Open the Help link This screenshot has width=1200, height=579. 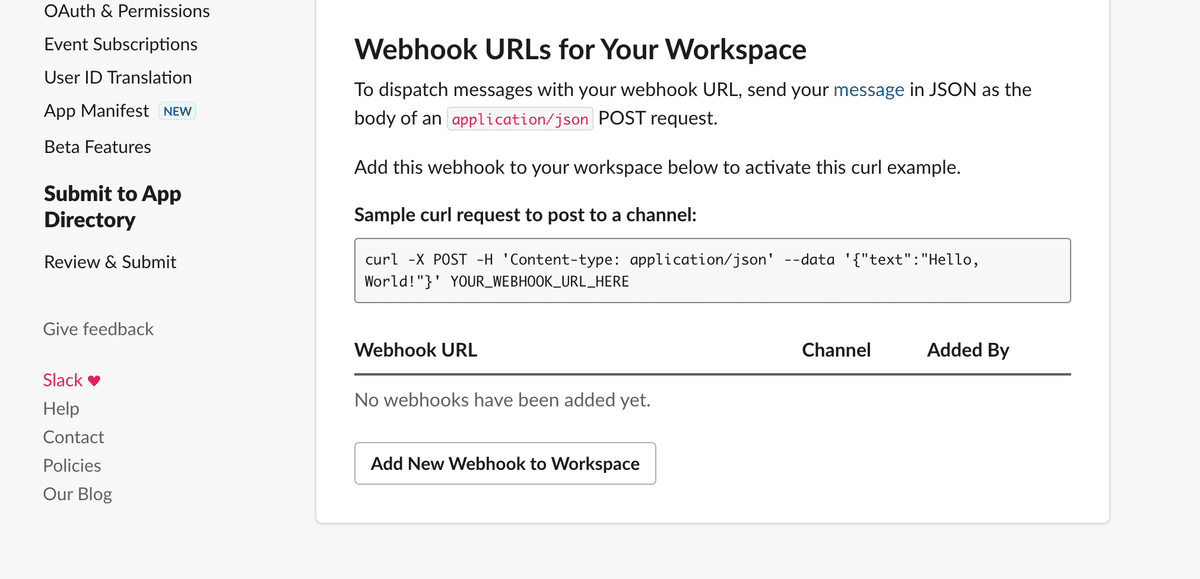pos(61,408)
